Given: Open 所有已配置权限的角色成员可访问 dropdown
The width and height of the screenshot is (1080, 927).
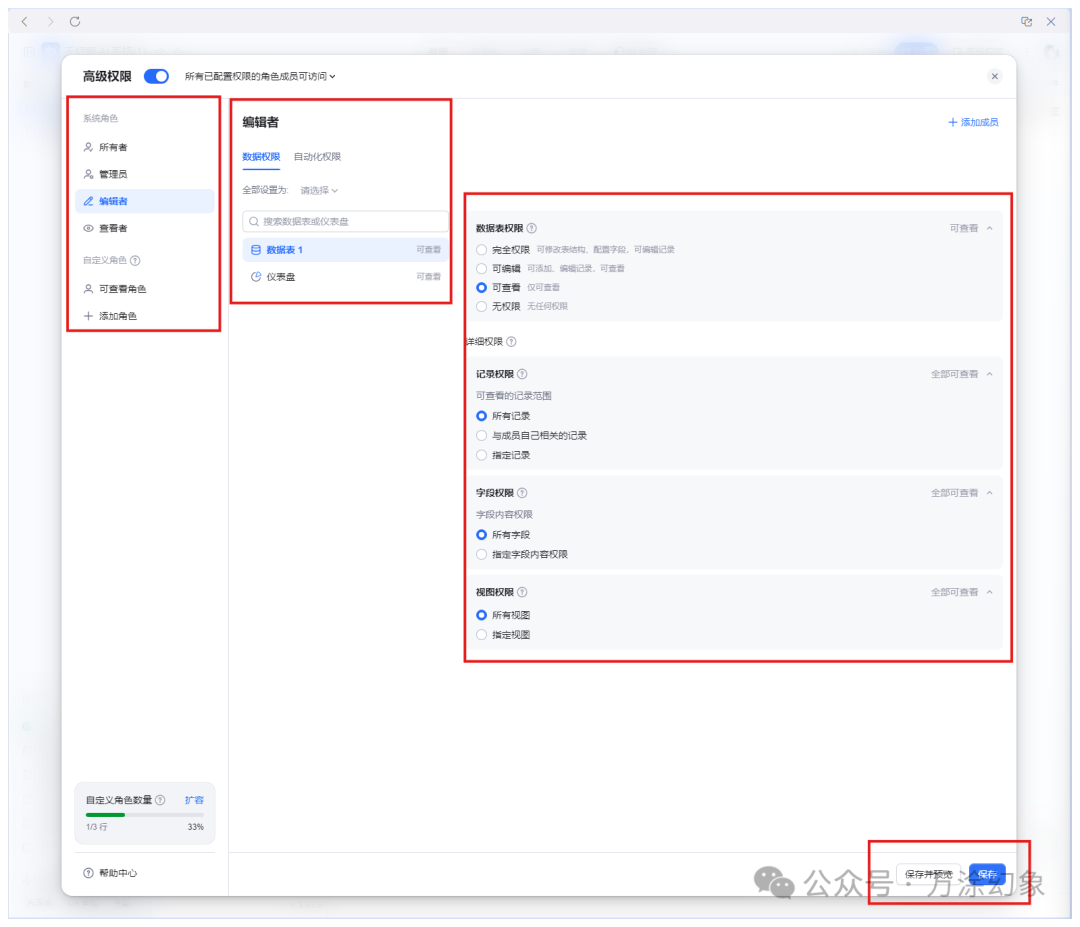Looking at the screenshot, I should [x=260, y=76].
